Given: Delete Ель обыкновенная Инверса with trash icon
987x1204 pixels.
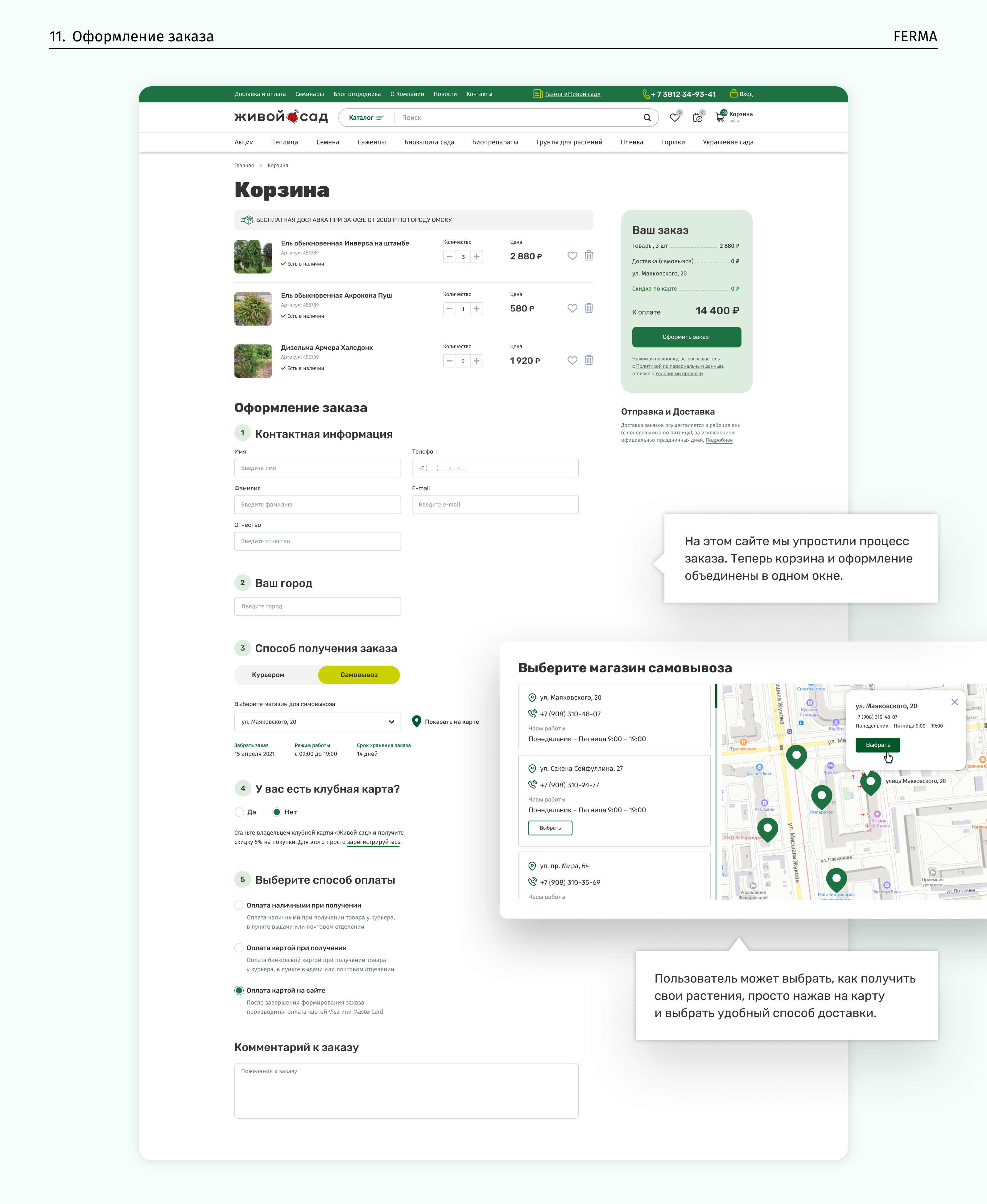Looking at the screenshot, I should point(589,256).
